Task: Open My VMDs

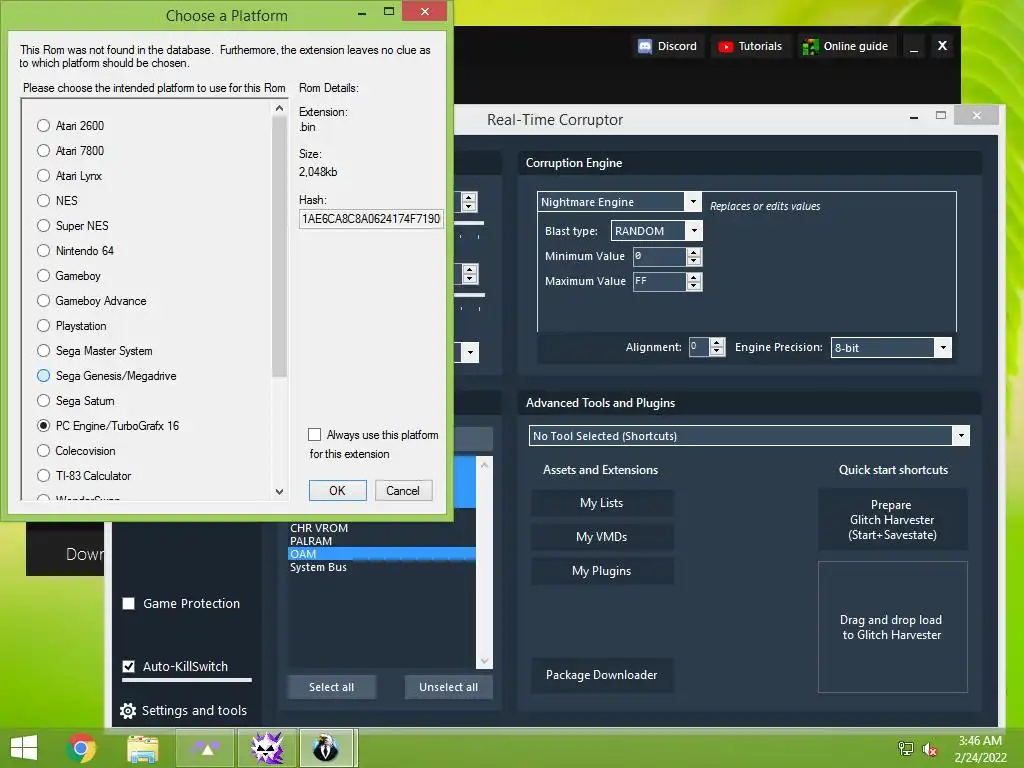Action: point(601,537)
